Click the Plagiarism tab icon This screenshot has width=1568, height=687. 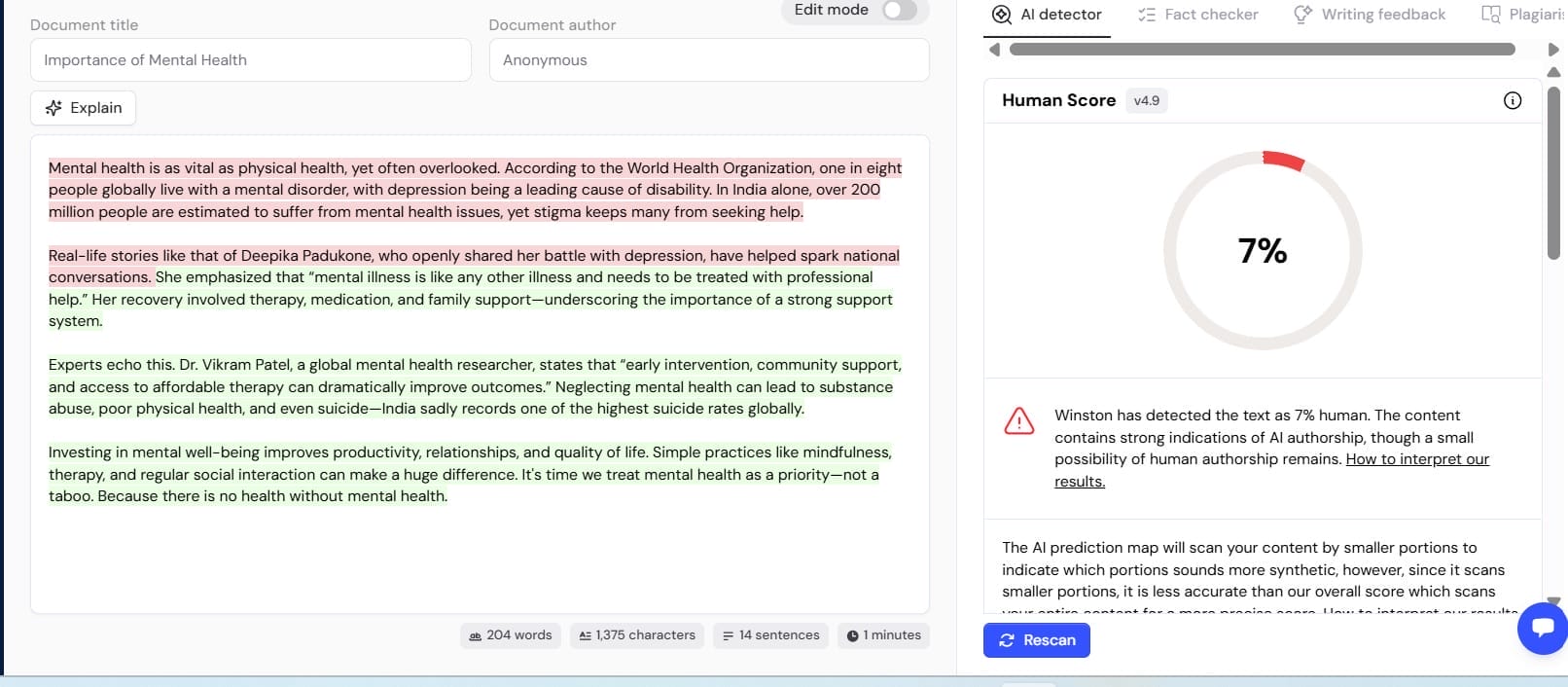pos(1490,15)
